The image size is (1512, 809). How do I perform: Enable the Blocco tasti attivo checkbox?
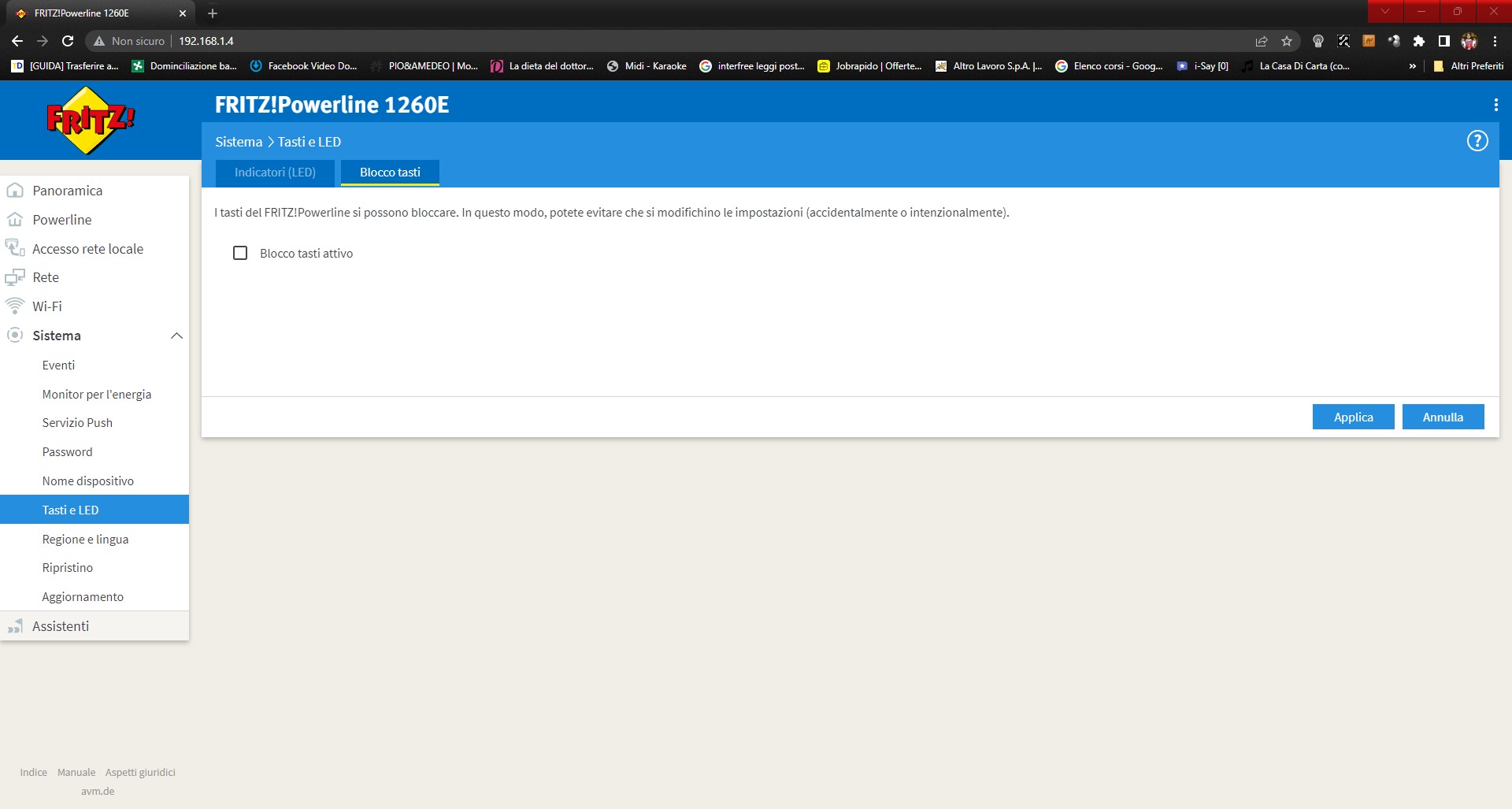pyautogui.click(x=240, y=253)
